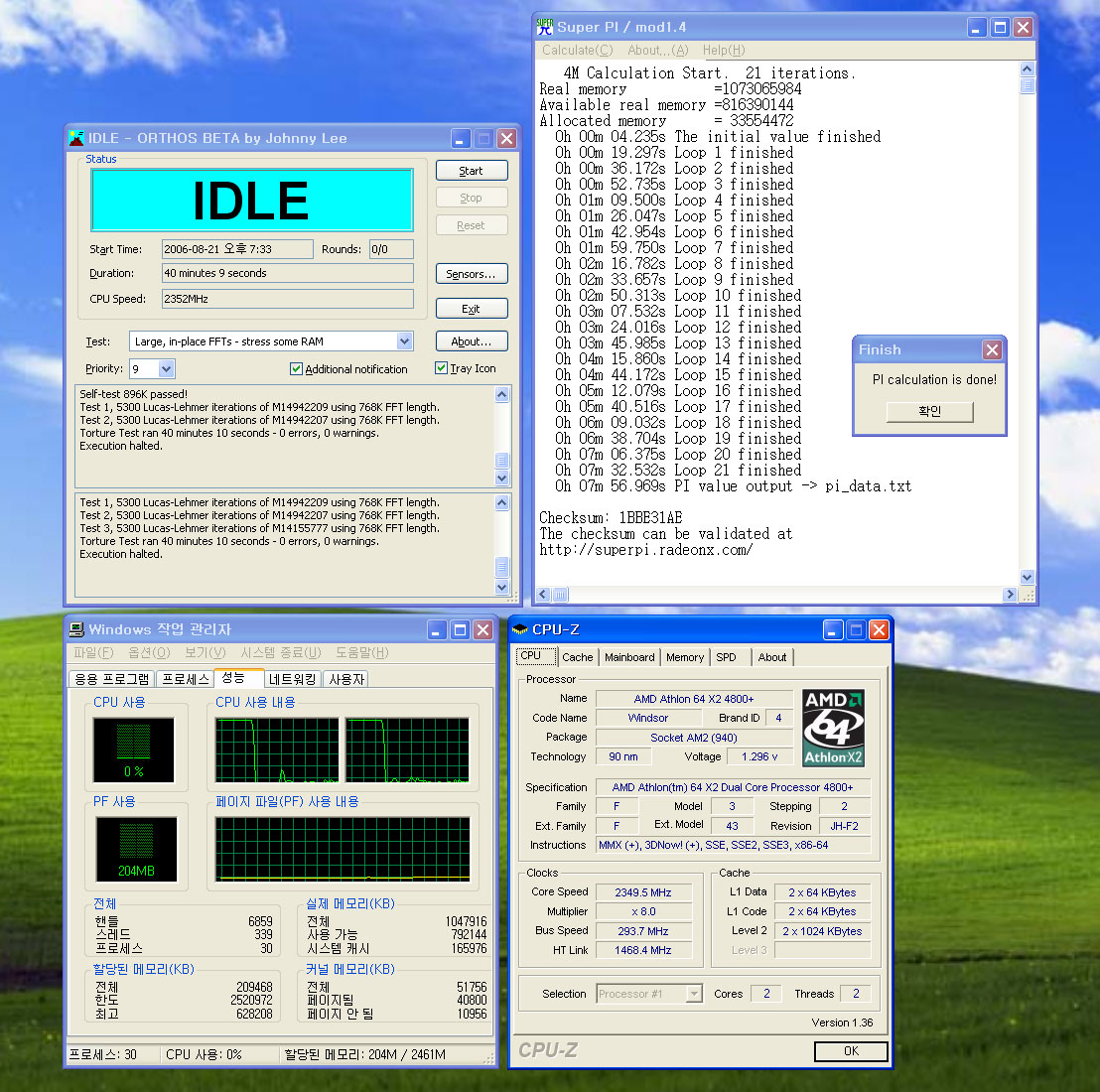Screen dimensions: 1100x1092
Task: Close the ORTHOS window
Action: coord(506,138)
